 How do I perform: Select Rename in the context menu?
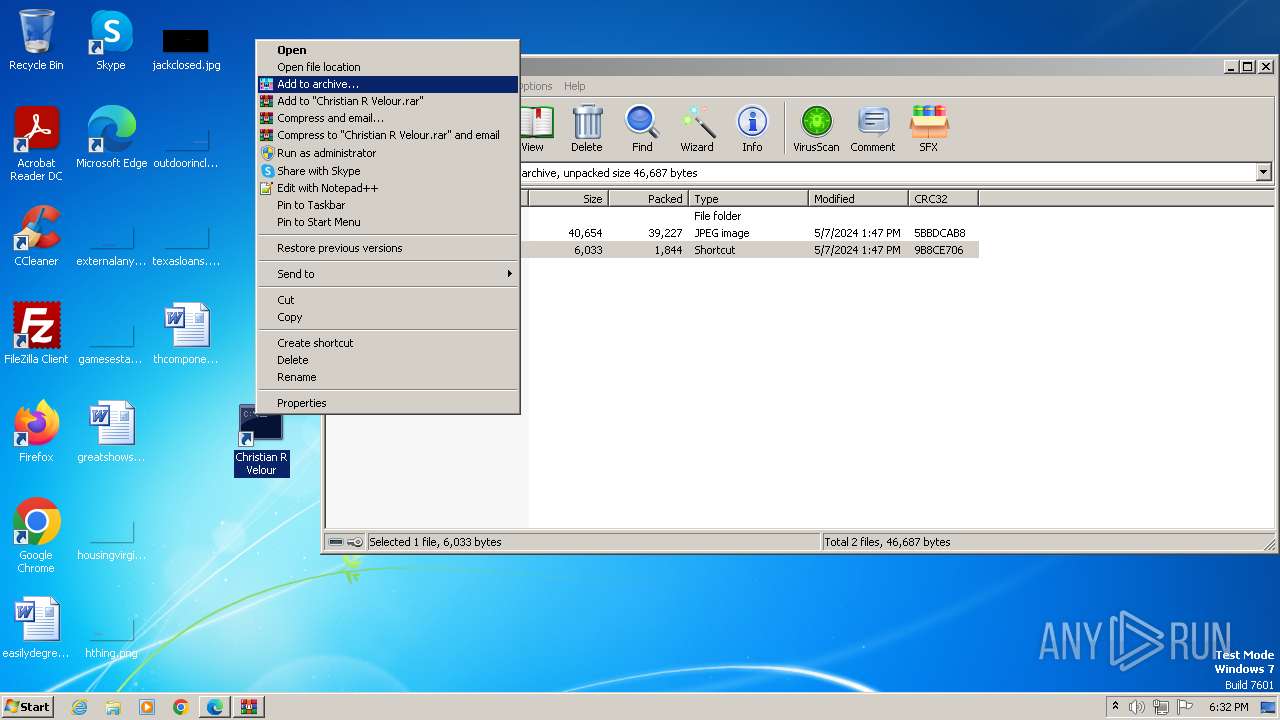tap(387, 377)
